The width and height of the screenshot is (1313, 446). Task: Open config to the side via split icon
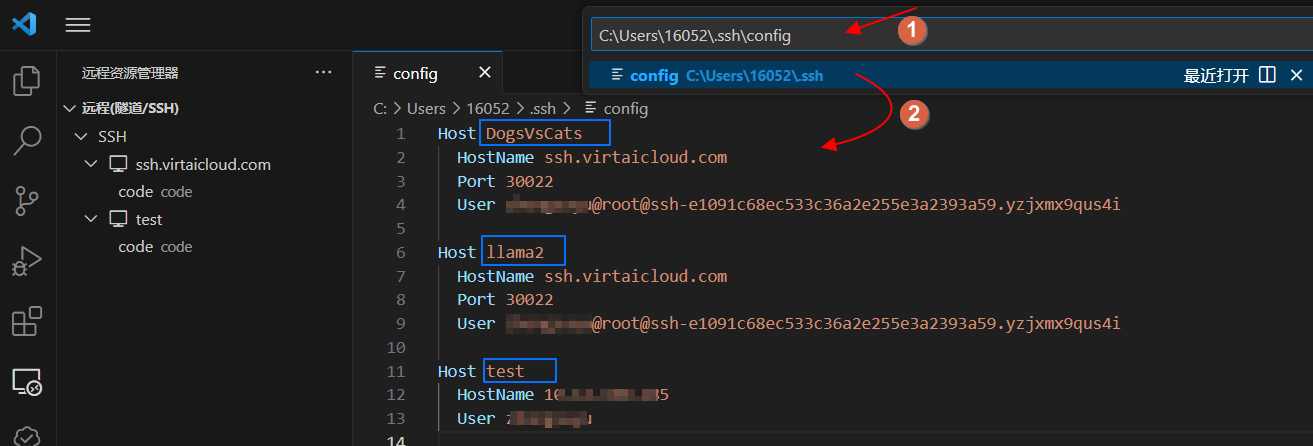click(1267, 75)
